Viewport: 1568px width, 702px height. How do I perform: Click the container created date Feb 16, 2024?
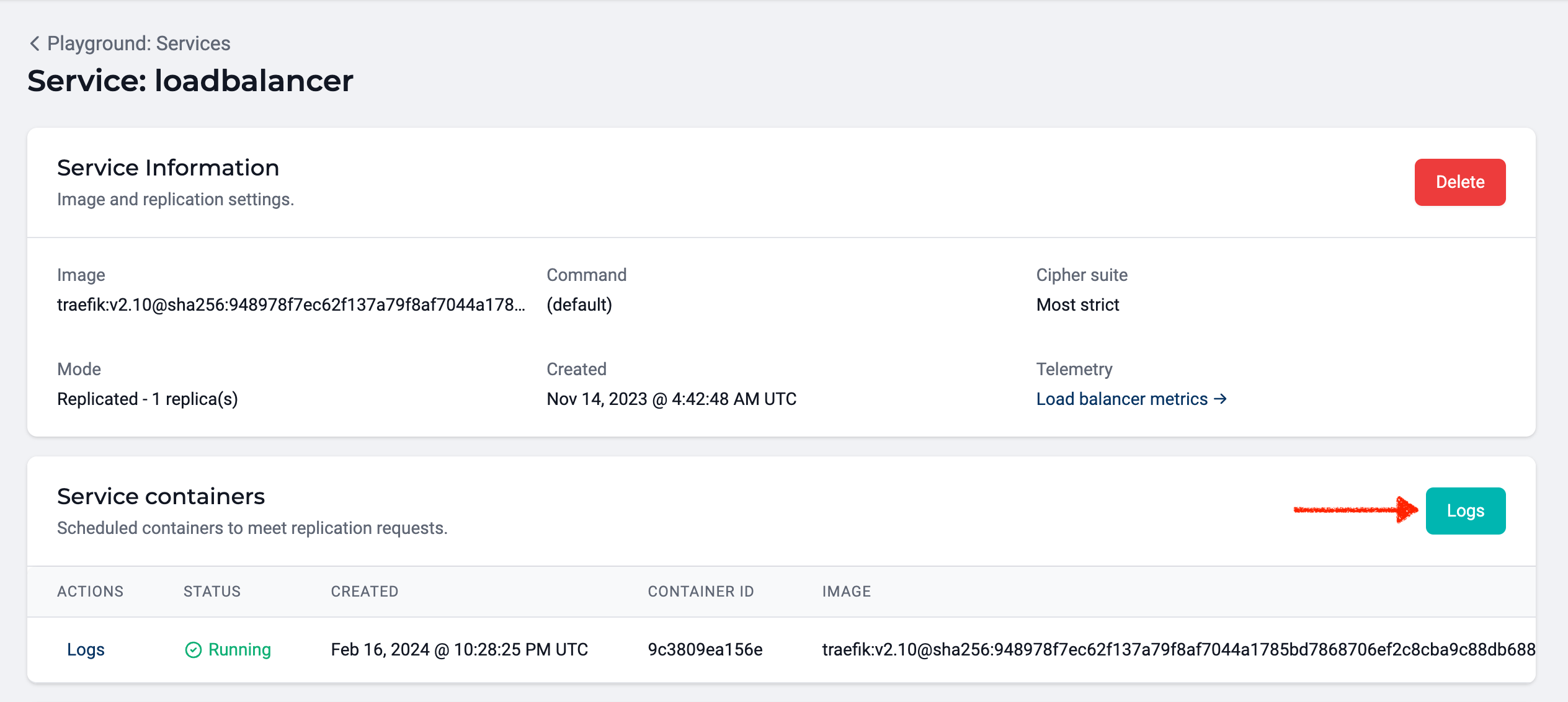pos(459,649)
